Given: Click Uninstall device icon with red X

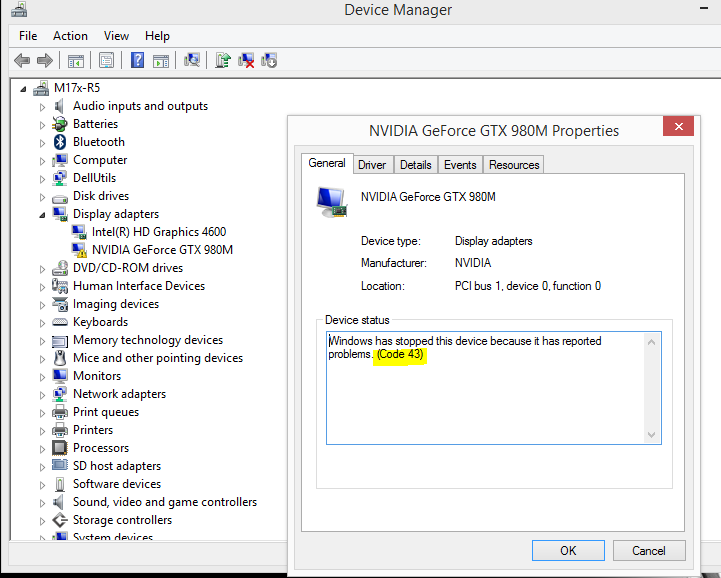Looking at the screenshot, I should pyautogui.click(x=246, y=60).
